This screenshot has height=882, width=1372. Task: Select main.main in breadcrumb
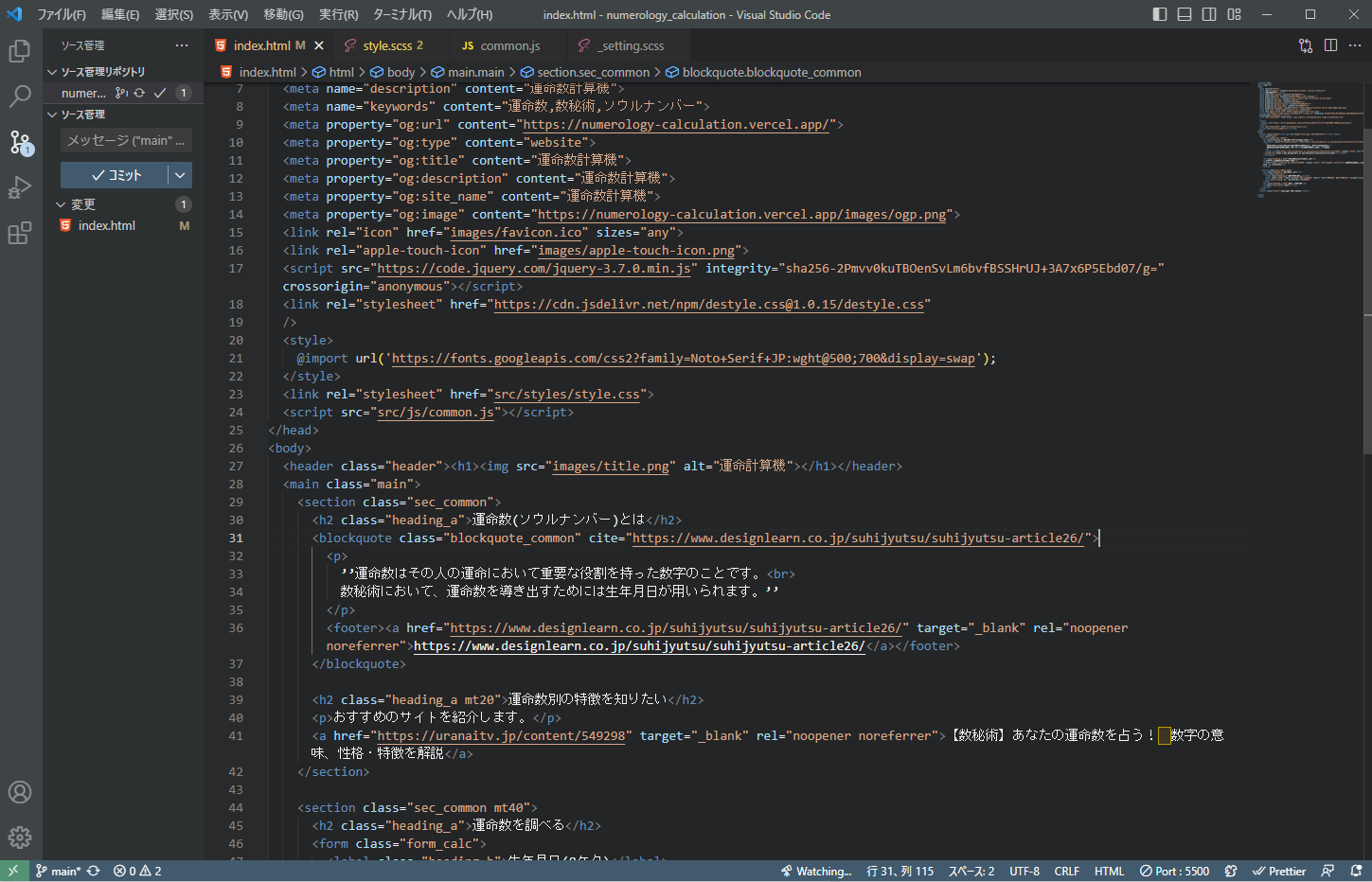[x=469, y=72]
